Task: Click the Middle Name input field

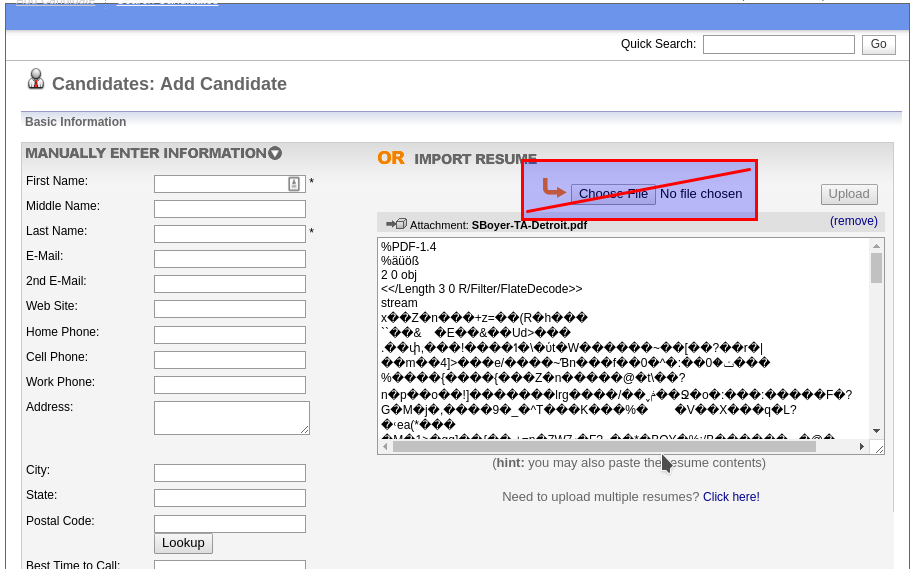Action: click(x=229, y=209)
